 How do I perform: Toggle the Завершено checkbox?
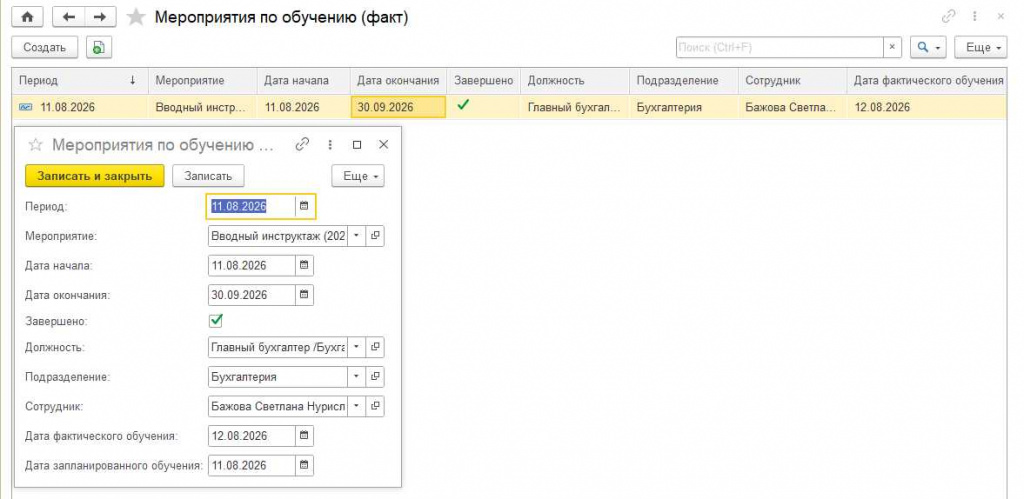216,321
